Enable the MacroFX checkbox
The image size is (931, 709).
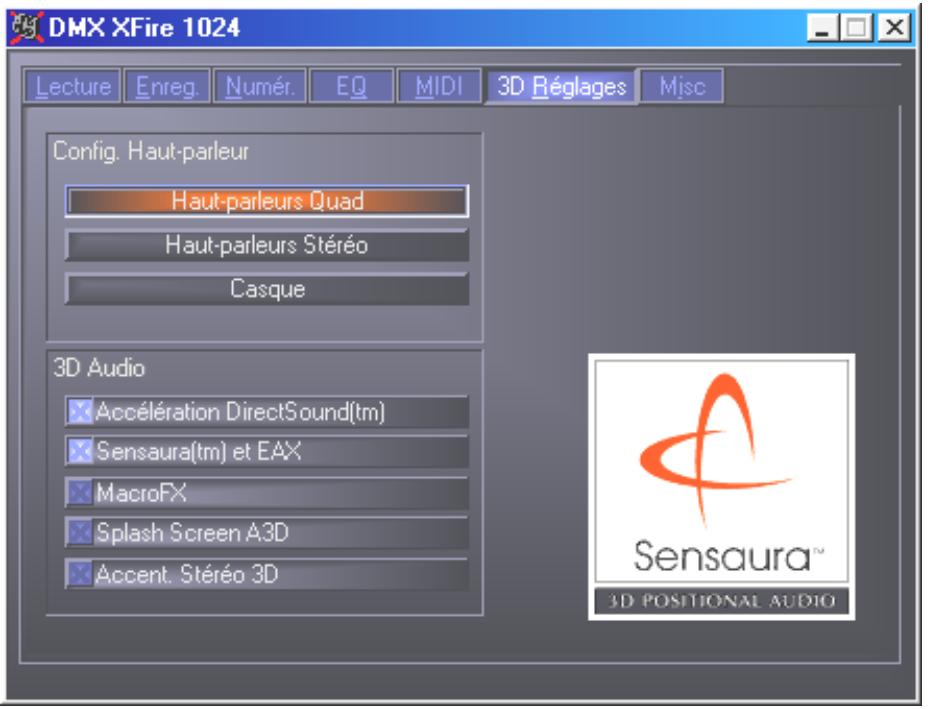point(80,492)
